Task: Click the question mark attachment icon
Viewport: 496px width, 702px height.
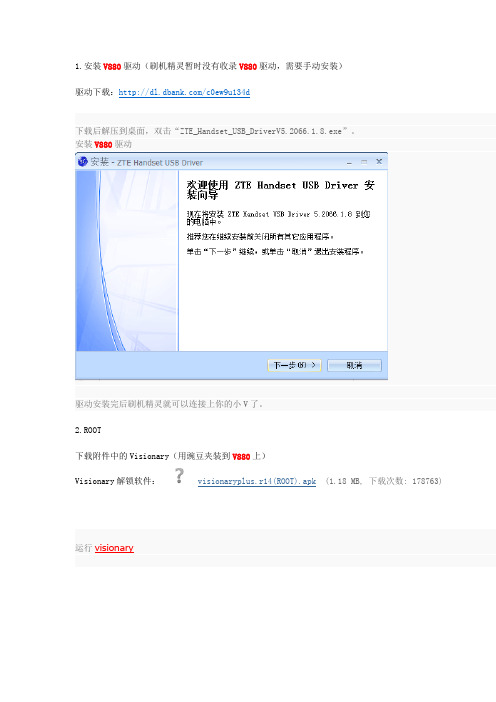Action: pyautogui.click(x=179, y=476)
